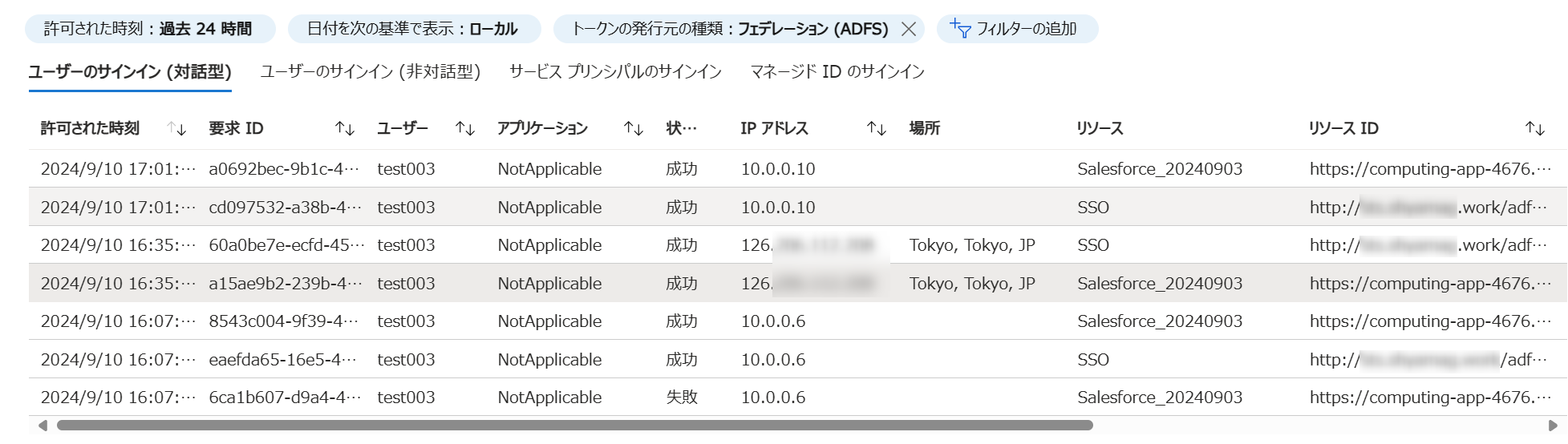Image resolution: width=1568 pixels, height=444 pixels.
Task: Click the horizontal scrollbar thumb
Action: tap(575, 426)
